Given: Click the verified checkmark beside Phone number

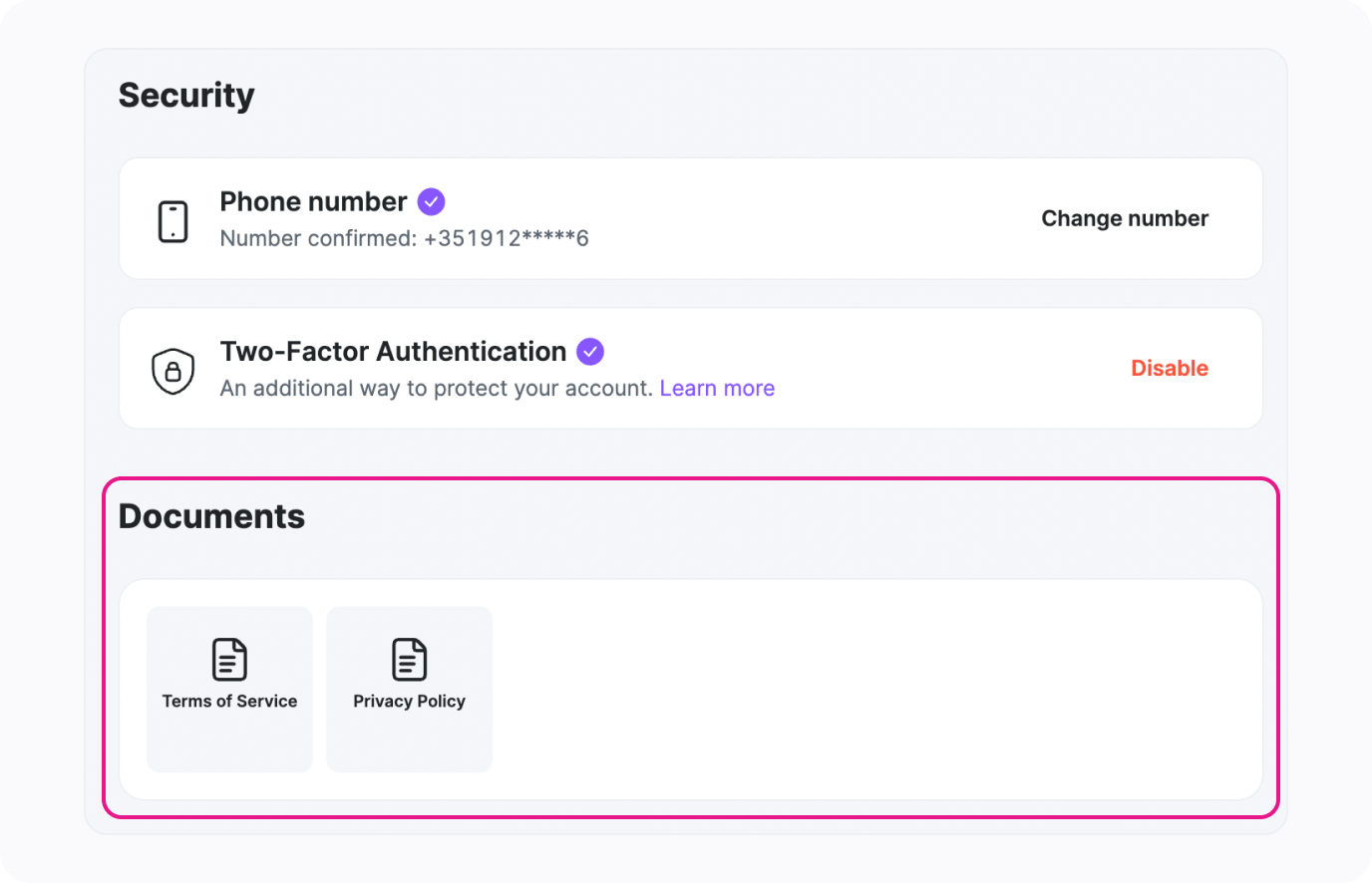Looking at the screenshot, I should (x=431, y=202).
